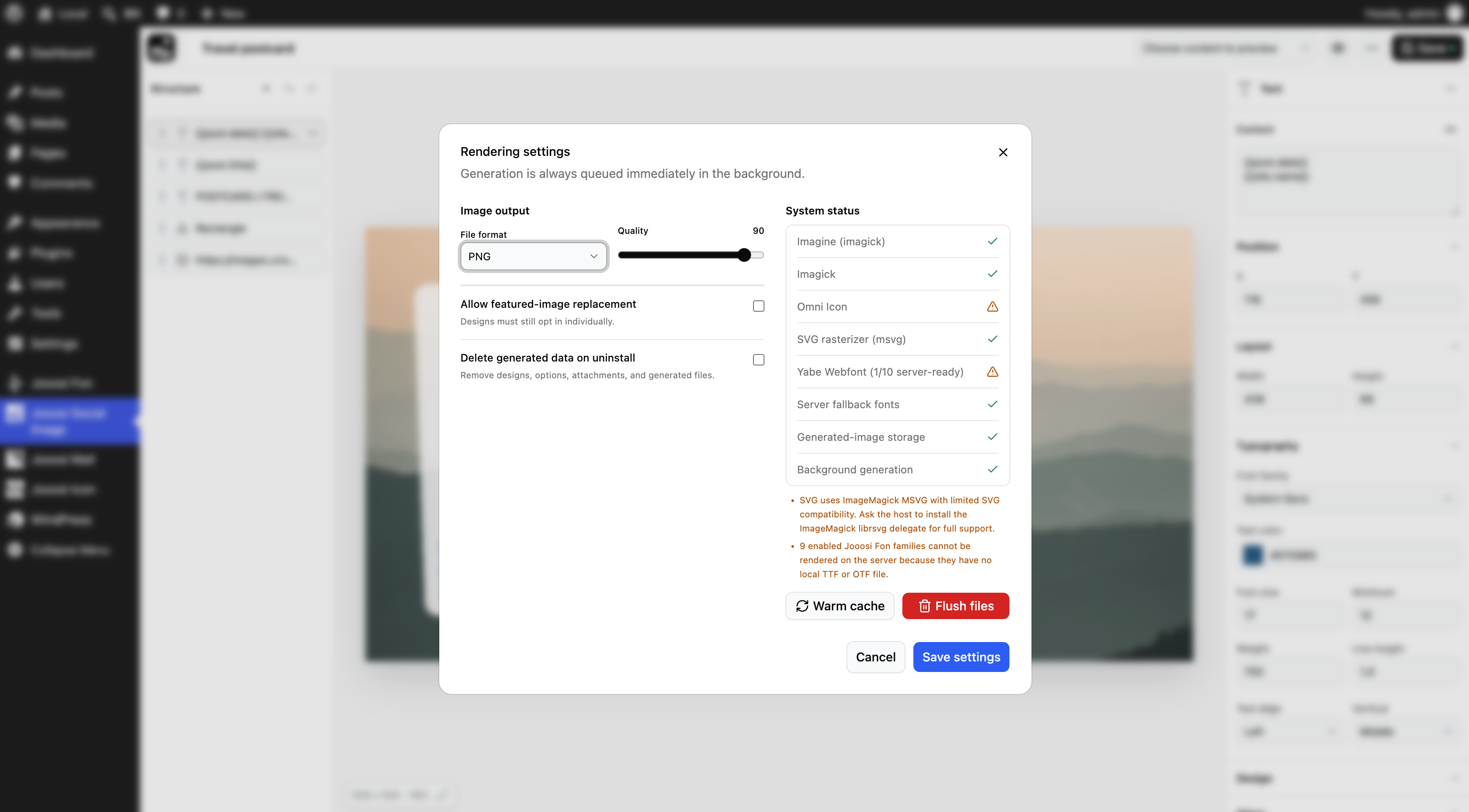The height and width of the screenshot is (812, 1469).
Task: Click the checkmark for Server fallback fonts
Action: click(x=992, y=404)
